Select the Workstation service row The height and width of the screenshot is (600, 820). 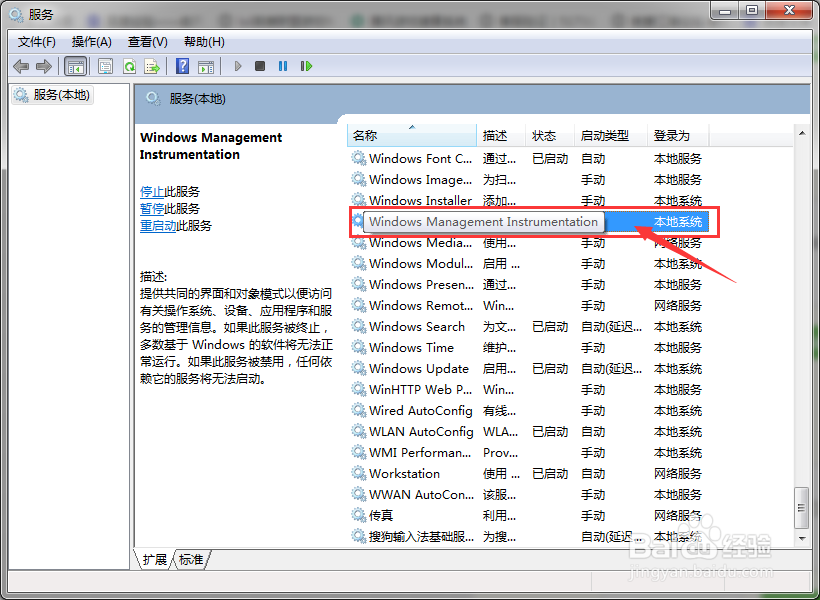(x=527, y=473)
